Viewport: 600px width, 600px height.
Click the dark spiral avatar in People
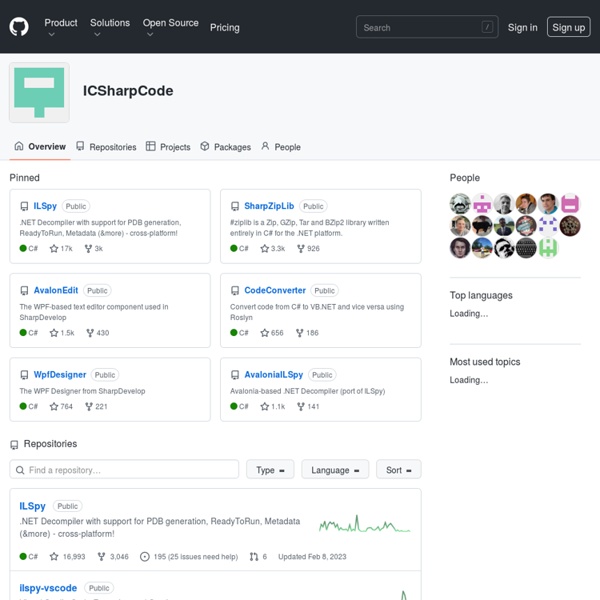click(570, 225)
